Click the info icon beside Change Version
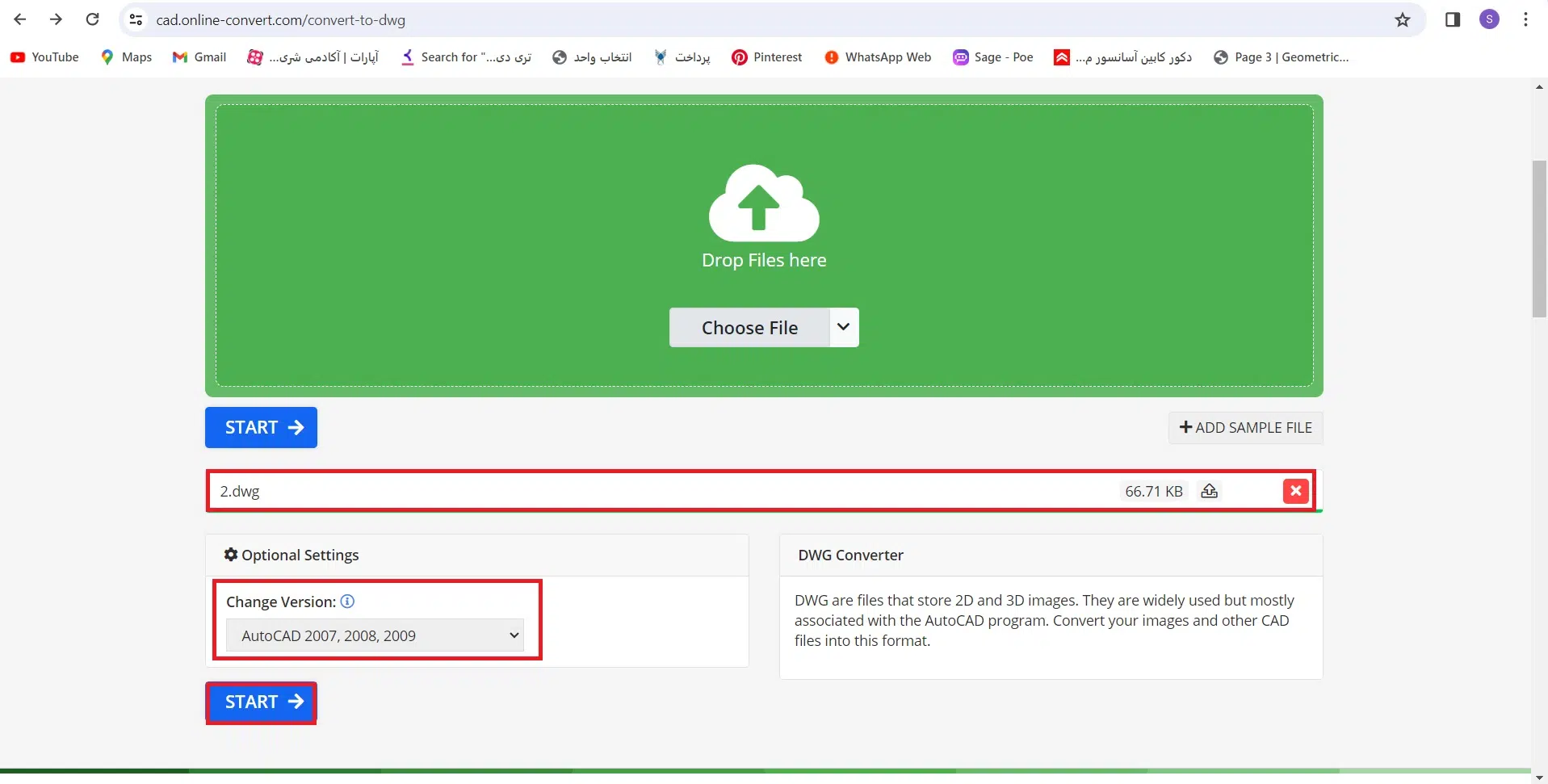This screenshot has width=1548, height=784. 347,602
